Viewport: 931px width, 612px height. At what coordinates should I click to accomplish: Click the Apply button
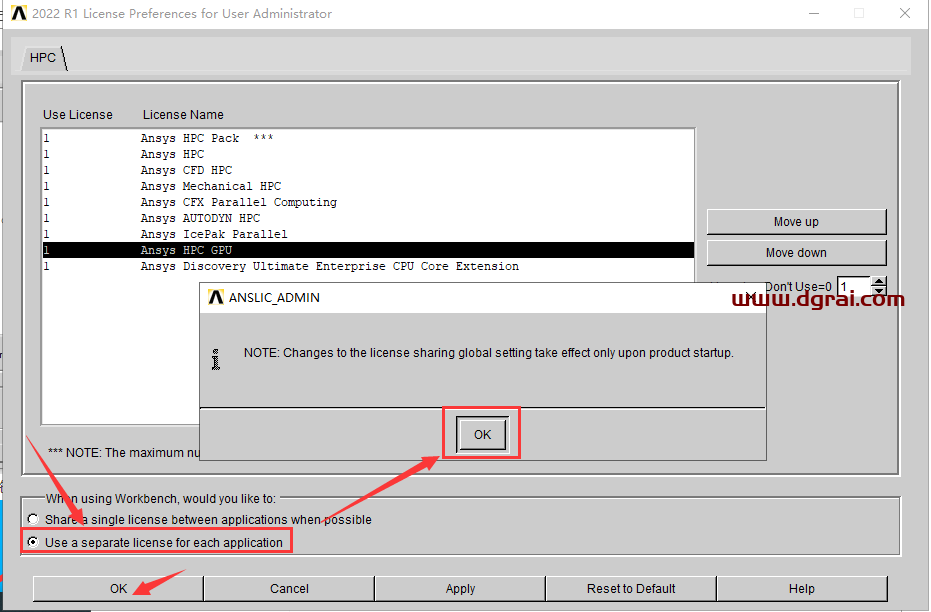pos(460,589)
